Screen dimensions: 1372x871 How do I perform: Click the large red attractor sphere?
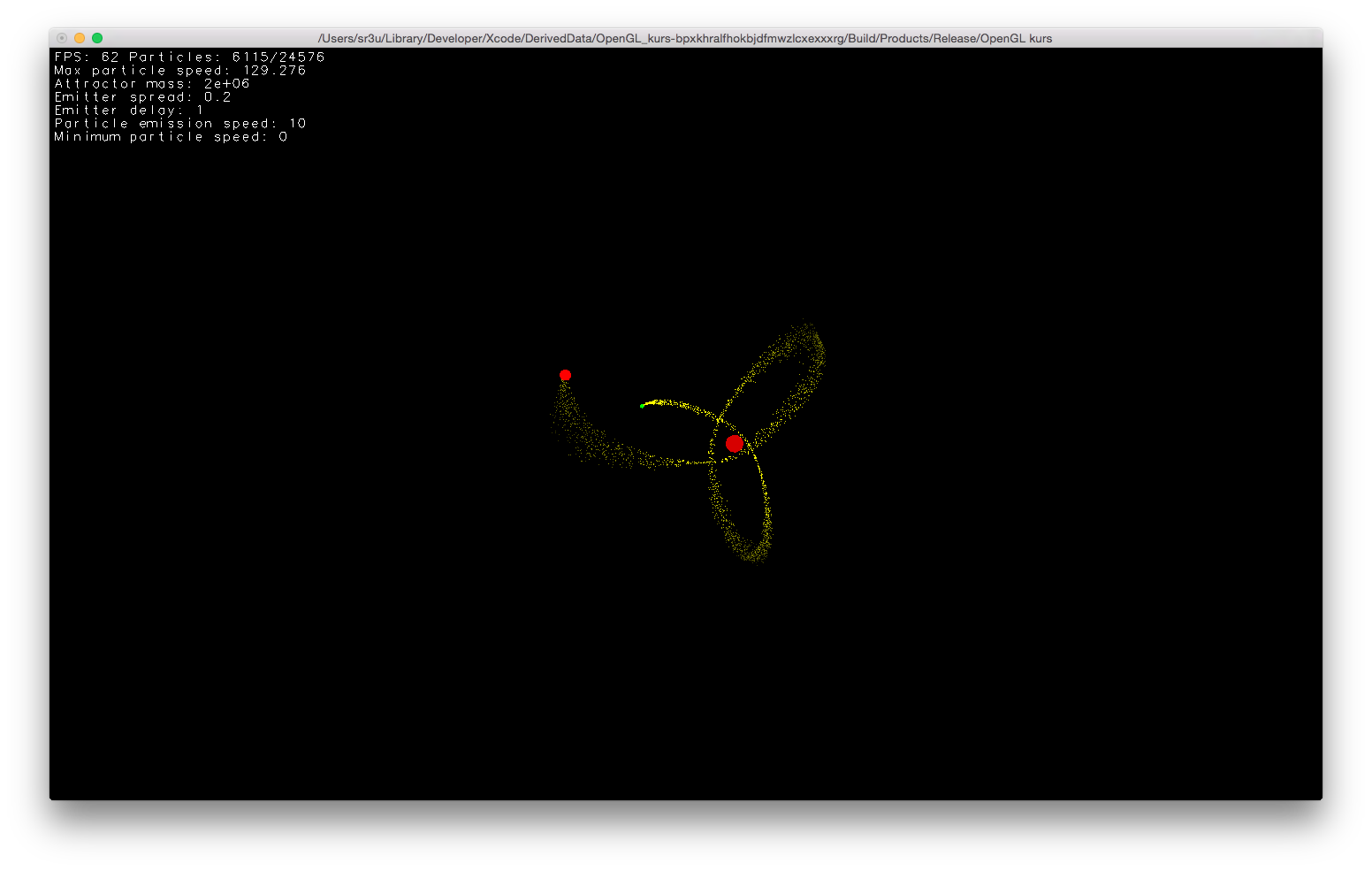tap(734, 444)
